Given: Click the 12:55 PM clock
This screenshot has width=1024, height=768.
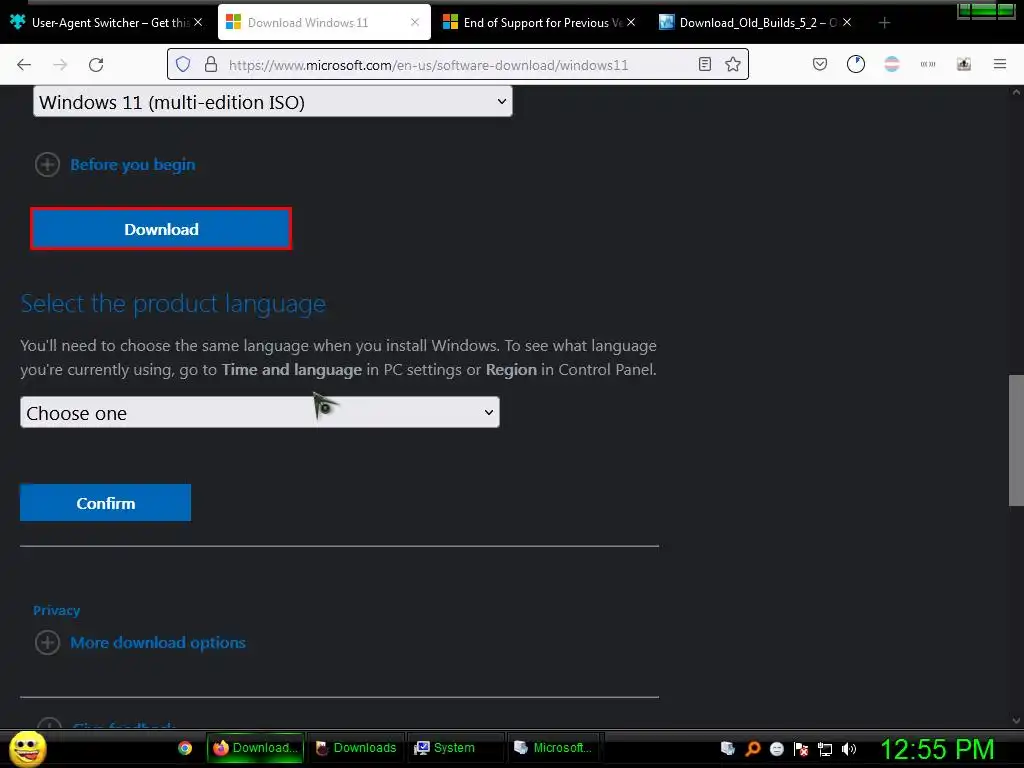Looking at the screenshot, I should click(x=937, y=749).
